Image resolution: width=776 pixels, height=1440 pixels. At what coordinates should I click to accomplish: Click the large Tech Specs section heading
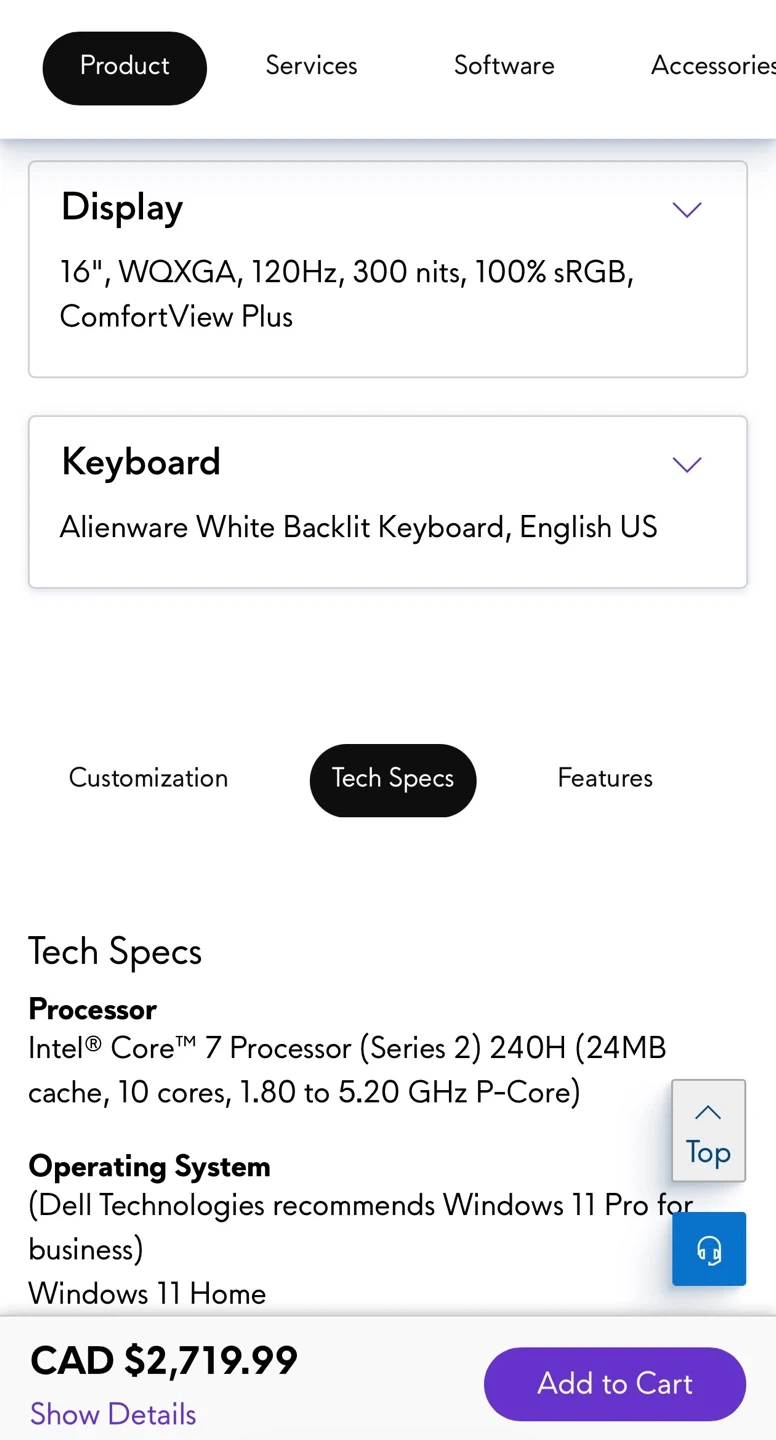[115, 952]
